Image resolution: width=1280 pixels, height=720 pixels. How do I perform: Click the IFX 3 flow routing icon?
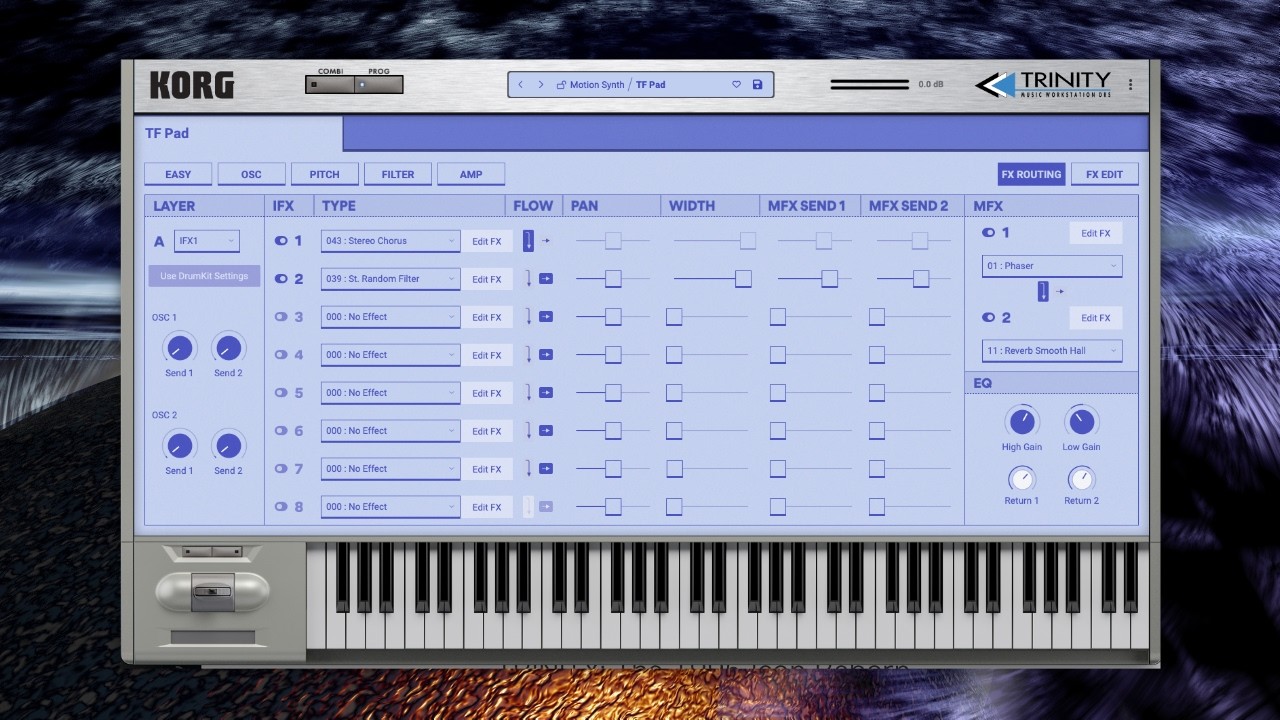[x=546, y=317]
